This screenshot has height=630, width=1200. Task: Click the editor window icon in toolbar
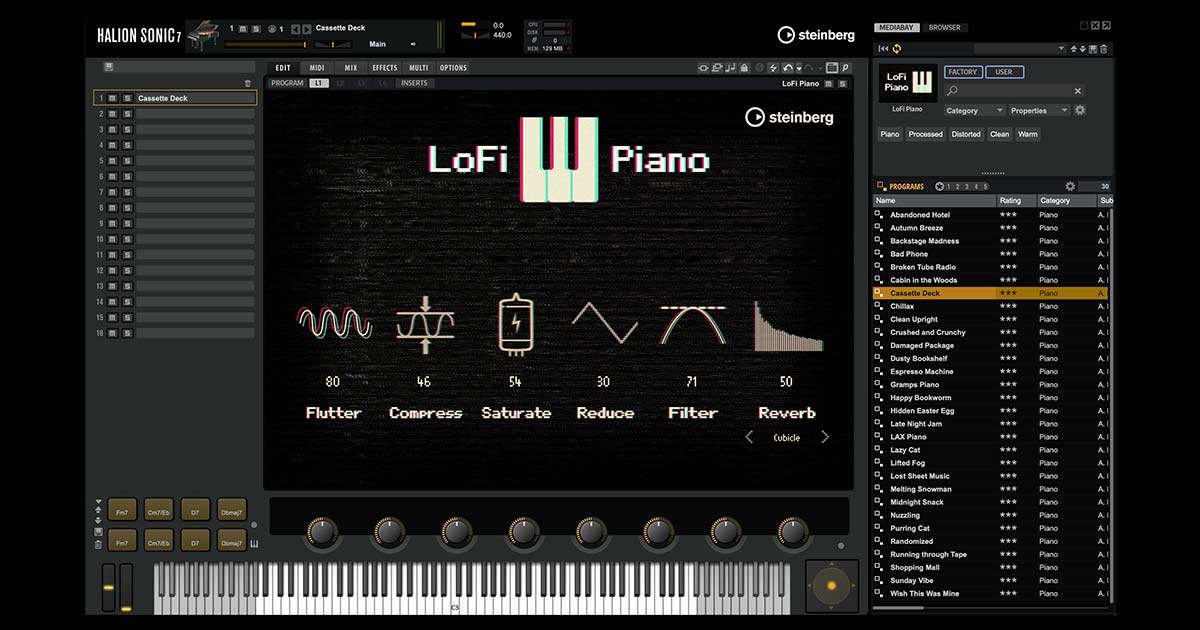(831, 68)
